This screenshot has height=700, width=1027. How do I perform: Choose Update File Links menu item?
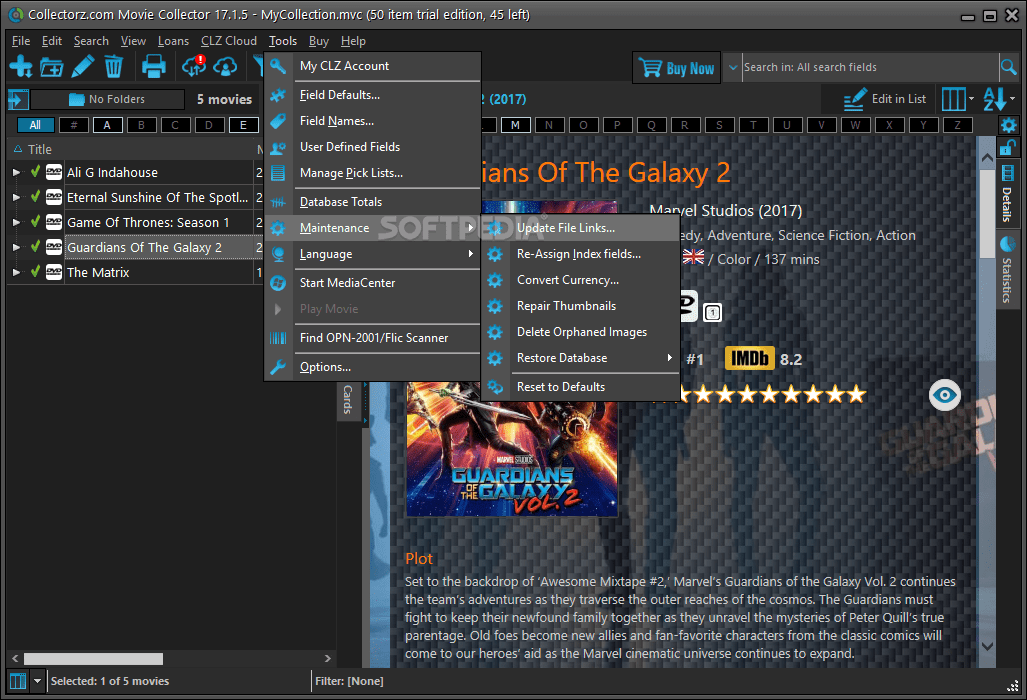pyautogui.click(x=580, y=228)
